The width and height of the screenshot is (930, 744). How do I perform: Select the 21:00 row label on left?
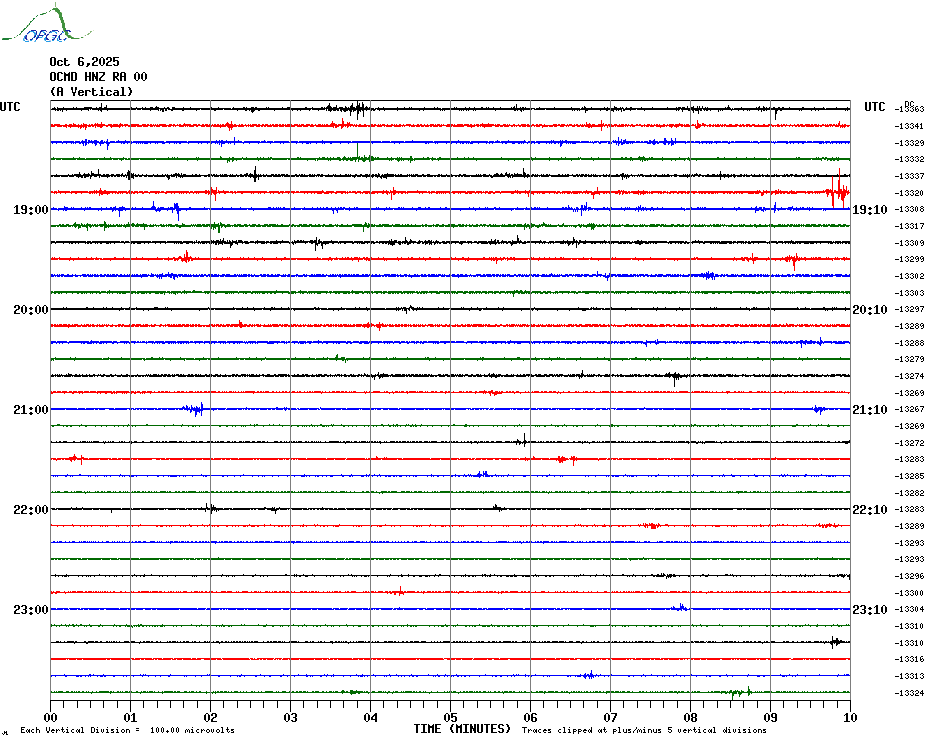[30, 410]
